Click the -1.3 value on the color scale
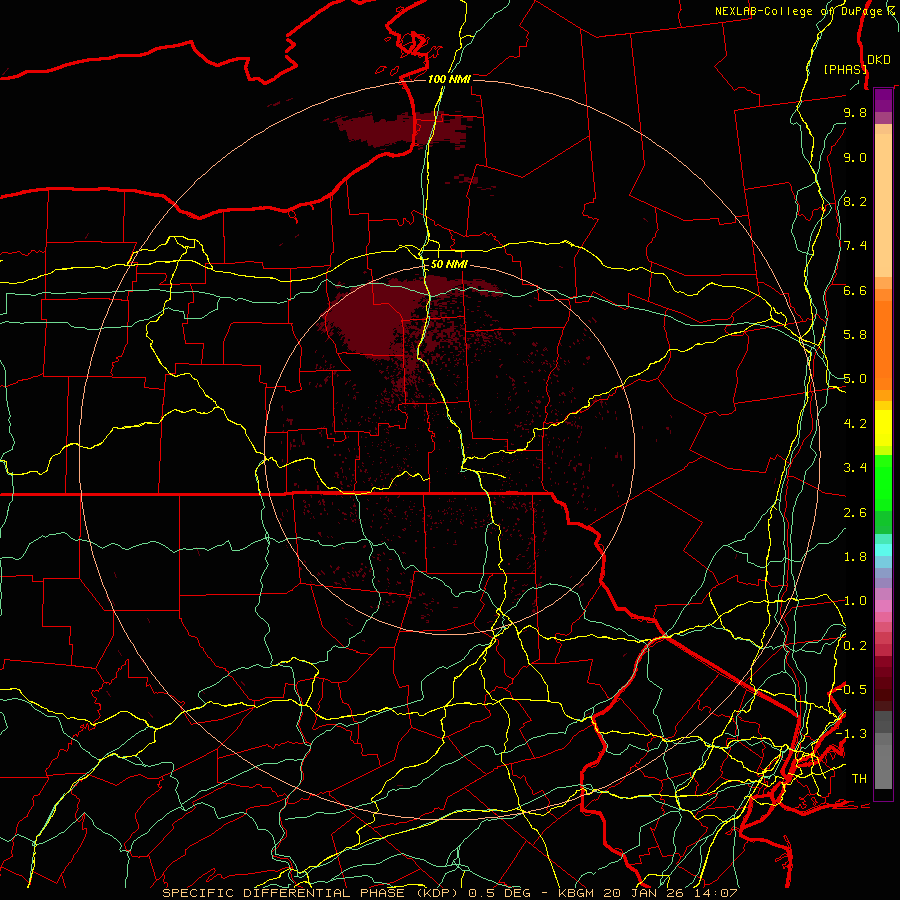This screenshot has width=900, height=900. [851, 734]
